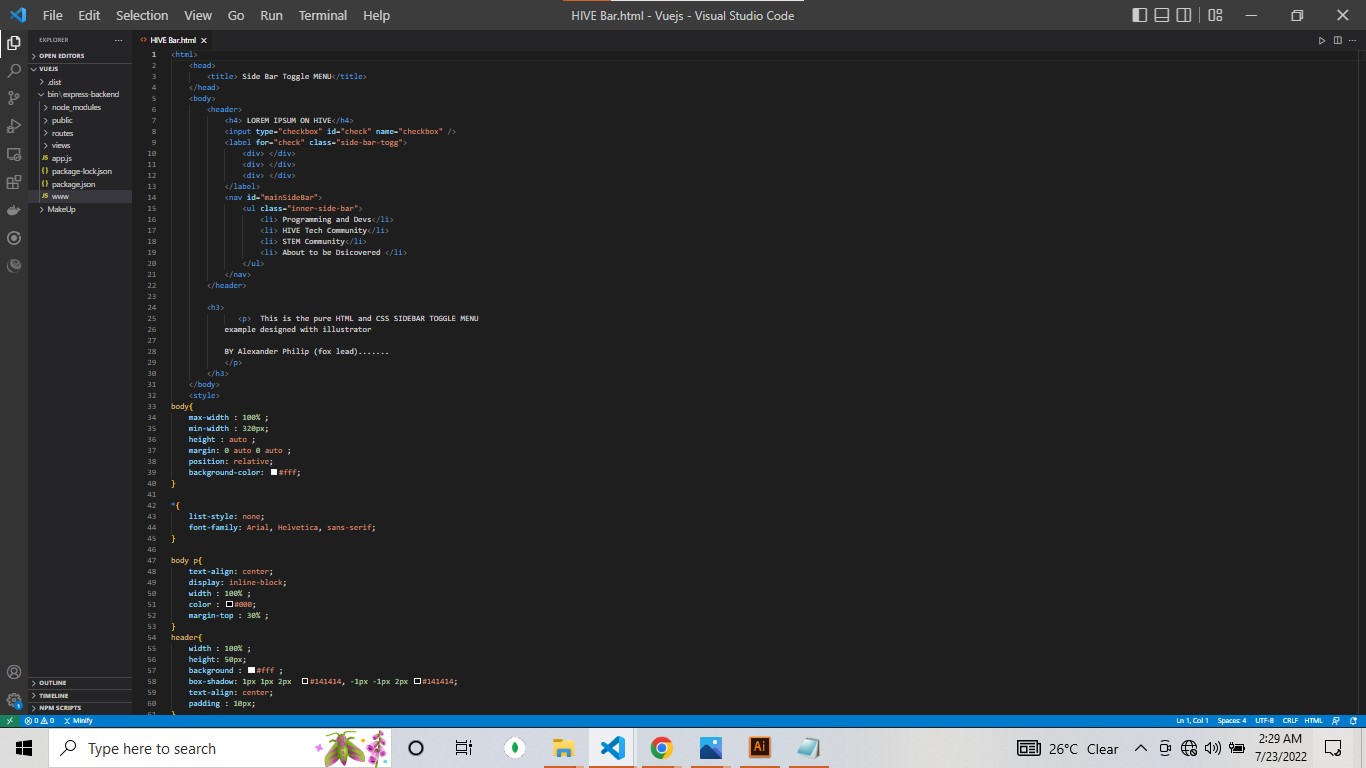Click the #fff swatch beside background-color
This screenshot has height=768, width=1366.
pyautogui.click(x=274, y=472)
